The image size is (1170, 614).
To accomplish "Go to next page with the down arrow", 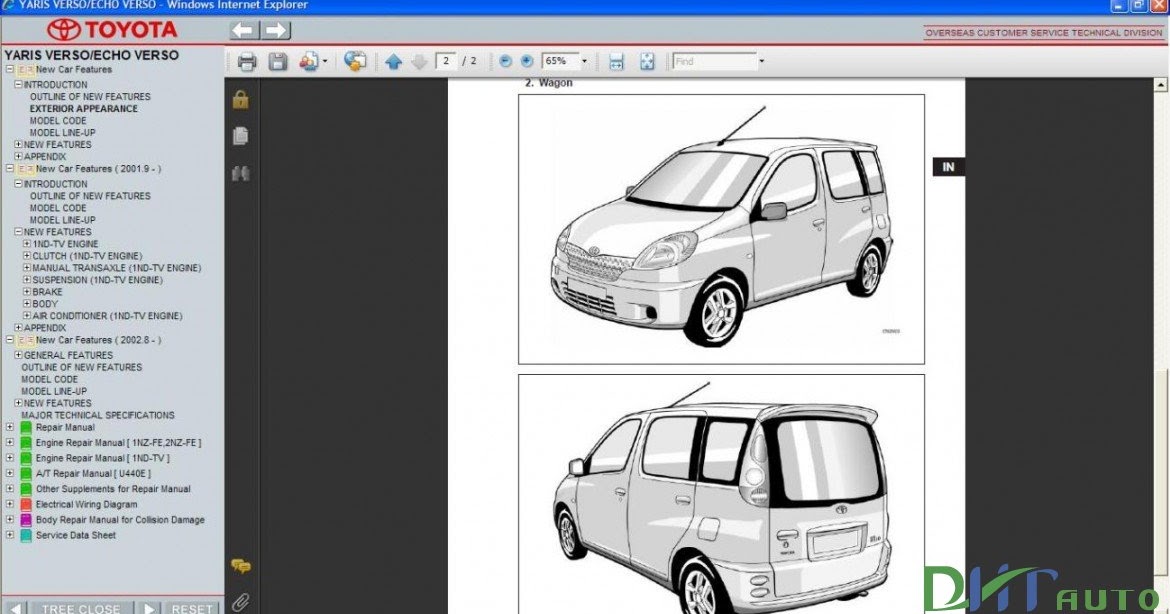I will point(419,62).
